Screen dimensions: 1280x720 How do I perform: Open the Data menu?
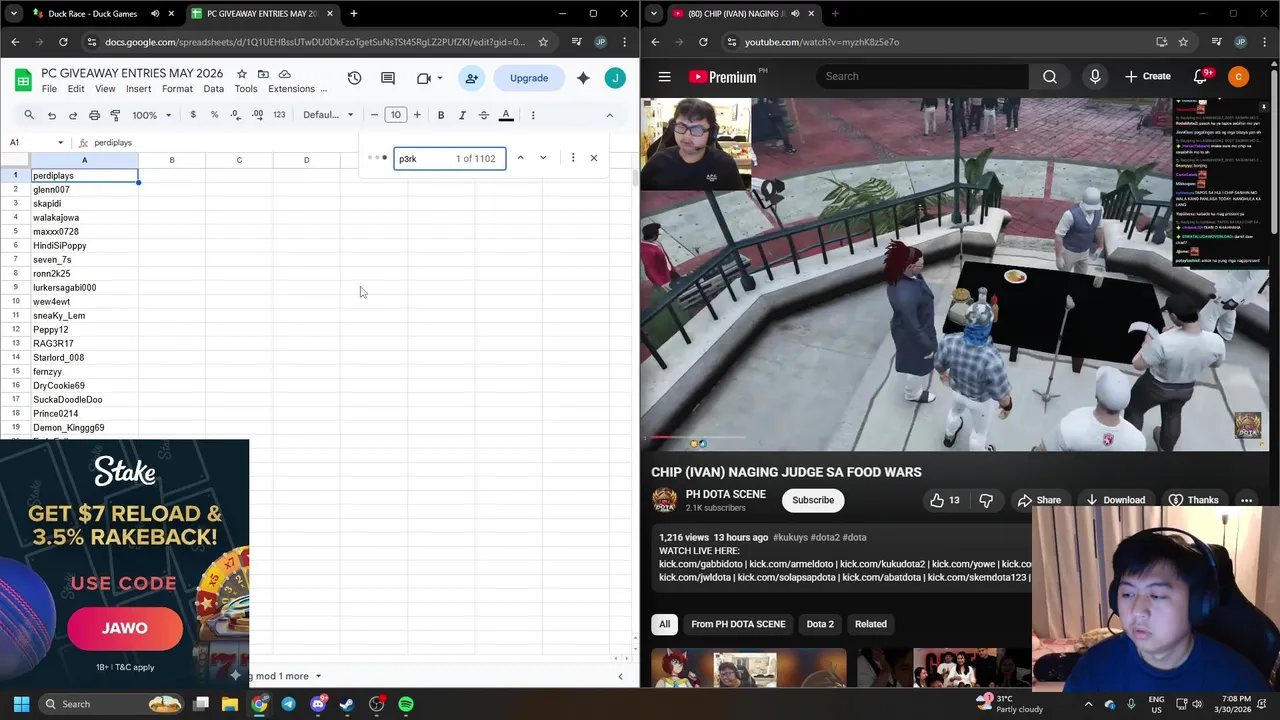[214, 89]
